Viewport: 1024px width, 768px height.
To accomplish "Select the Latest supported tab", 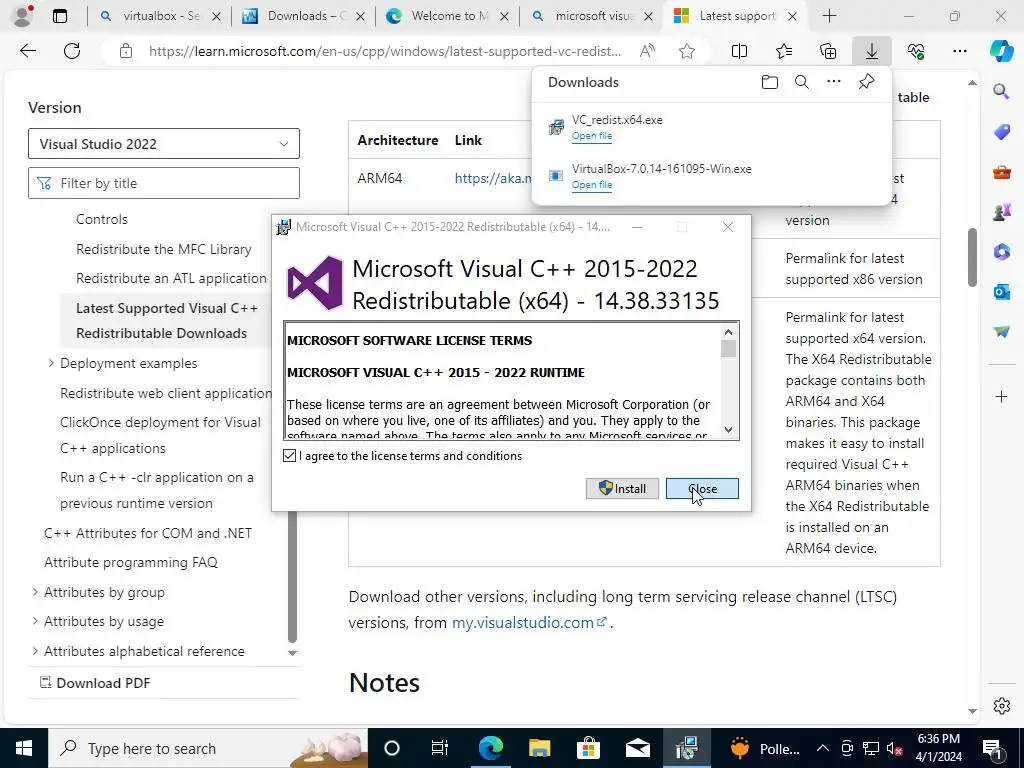I will 735,16.
